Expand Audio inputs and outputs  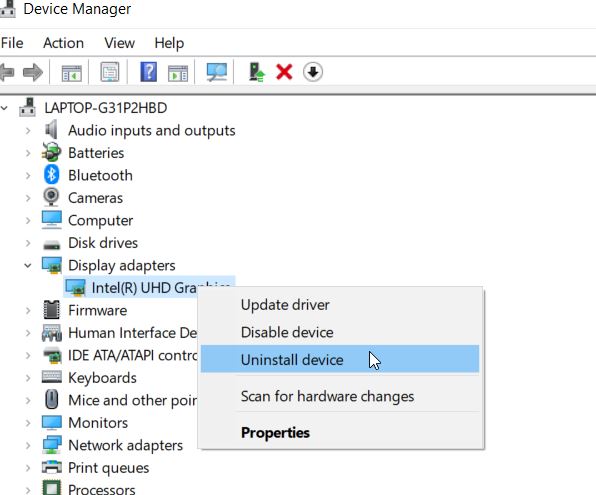click(x=28, y=130)
